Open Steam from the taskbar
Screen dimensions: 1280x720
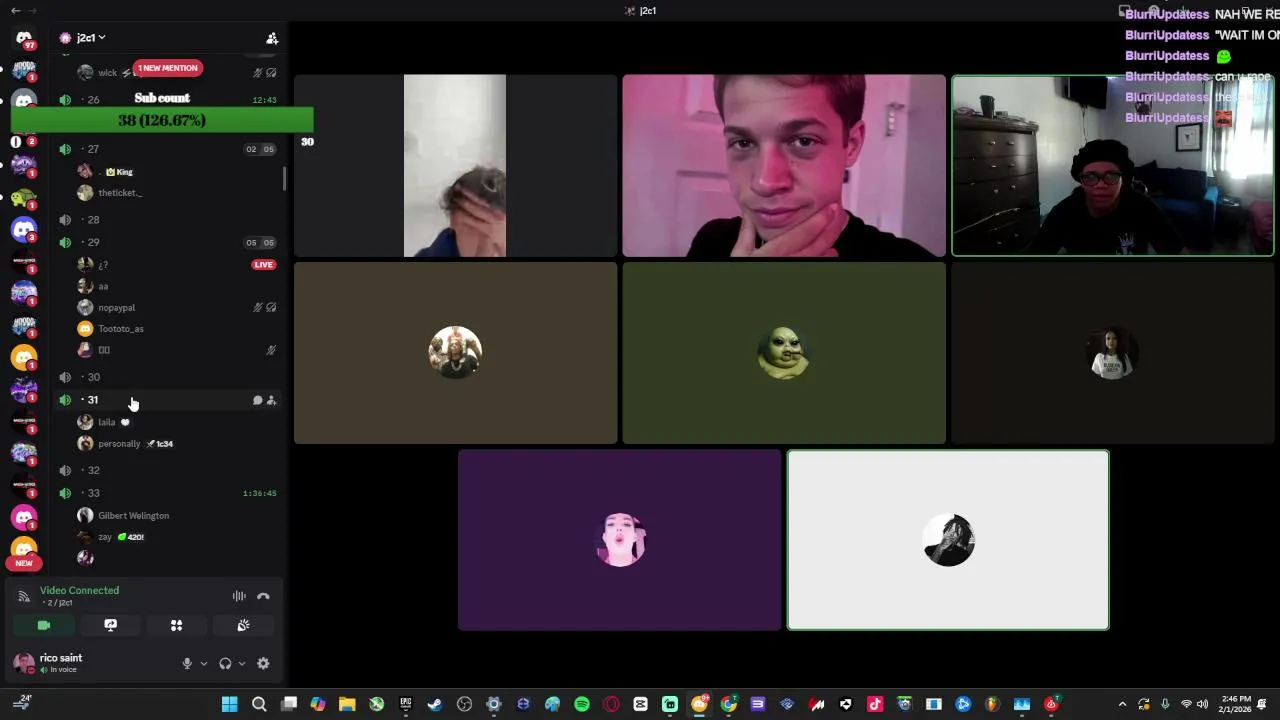pos(435,704)
